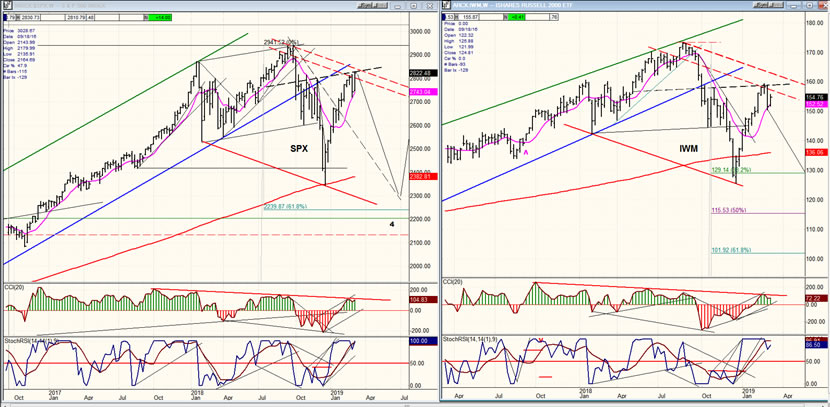The width and height of the screenshot is (830, 407).
Task: Click the SPX chart label
Action: click(x=299, y=149)
